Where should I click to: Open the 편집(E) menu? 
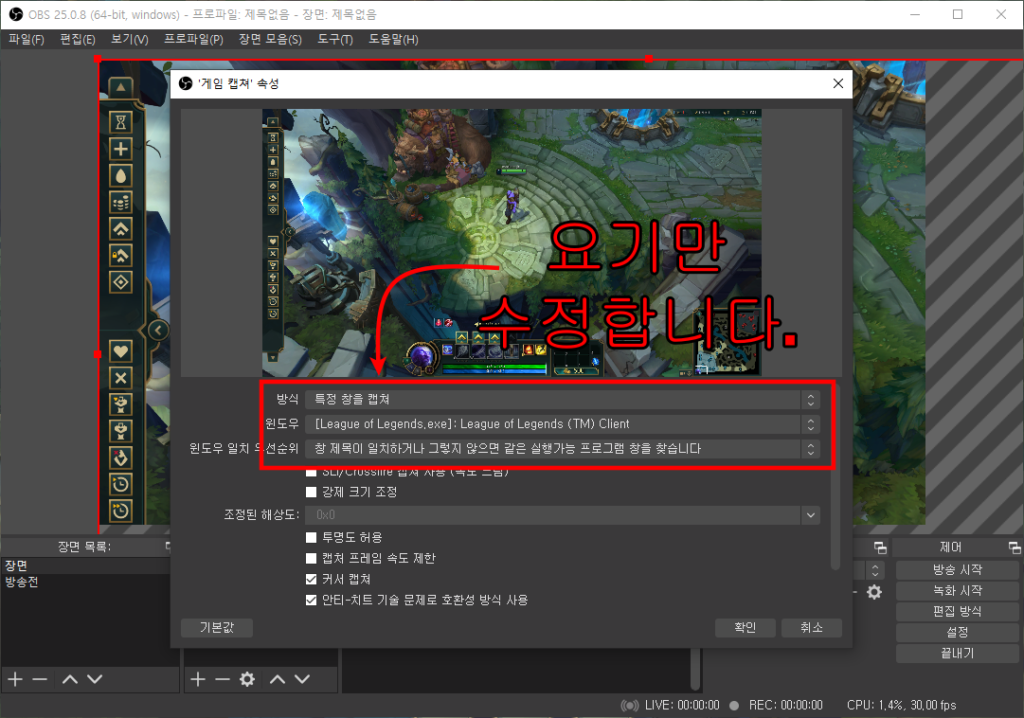(78, 40)
